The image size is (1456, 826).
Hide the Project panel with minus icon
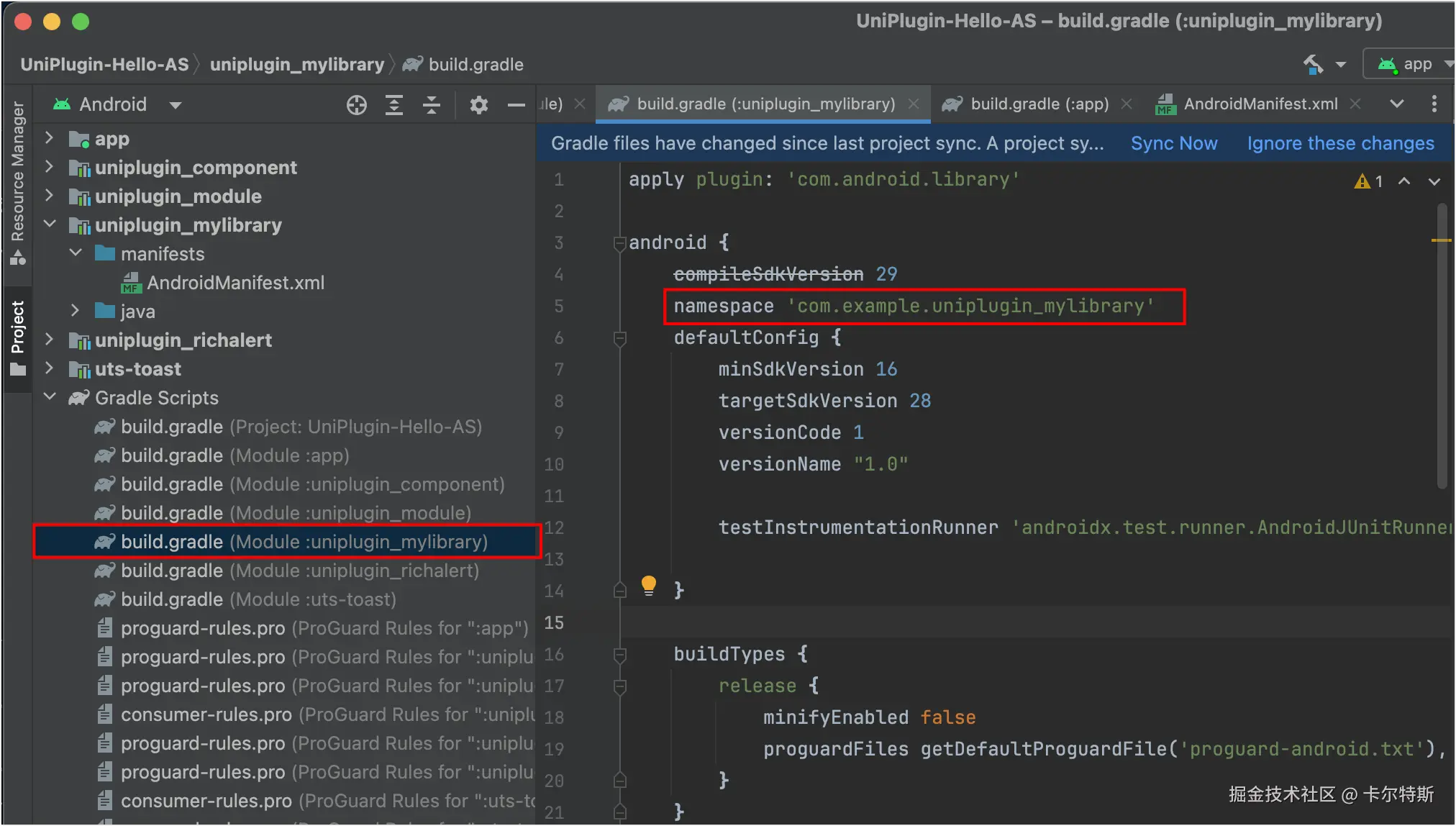pos(516,105)
